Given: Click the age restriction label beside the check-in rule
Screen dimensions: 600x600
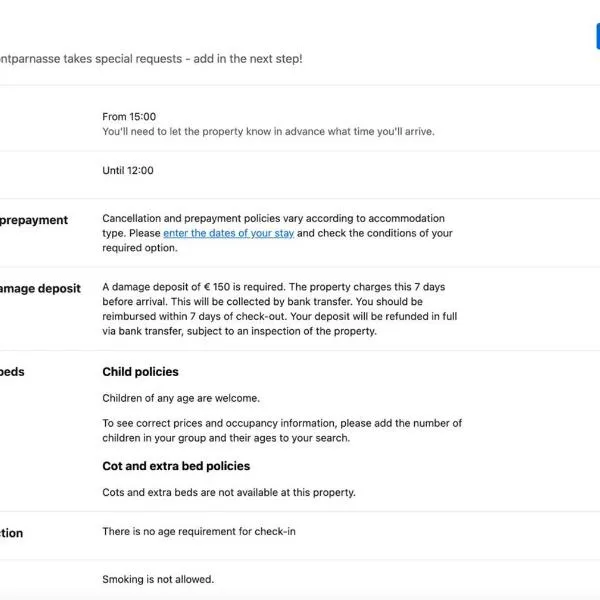Looking at the screenshot, I should 12,533.
